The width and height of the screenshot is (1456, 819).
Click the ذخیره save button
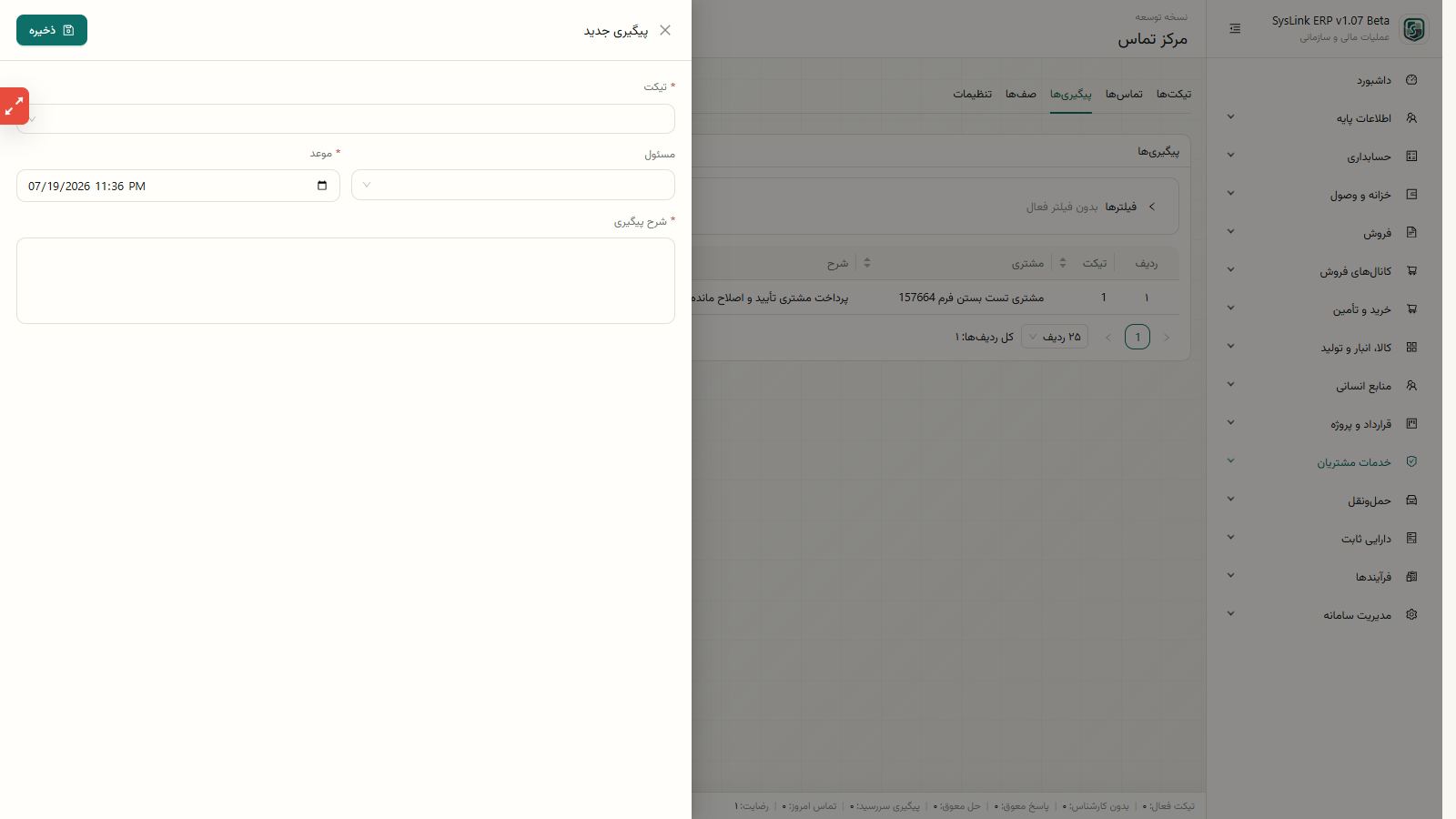pos(52,30)
